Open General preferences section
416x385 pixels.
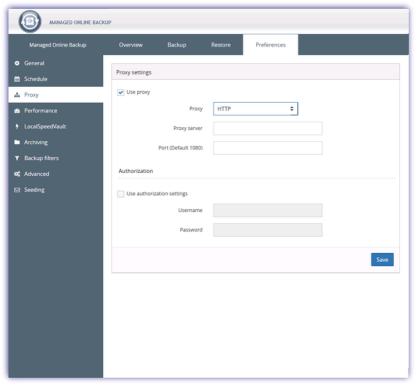tap(56, 63)
